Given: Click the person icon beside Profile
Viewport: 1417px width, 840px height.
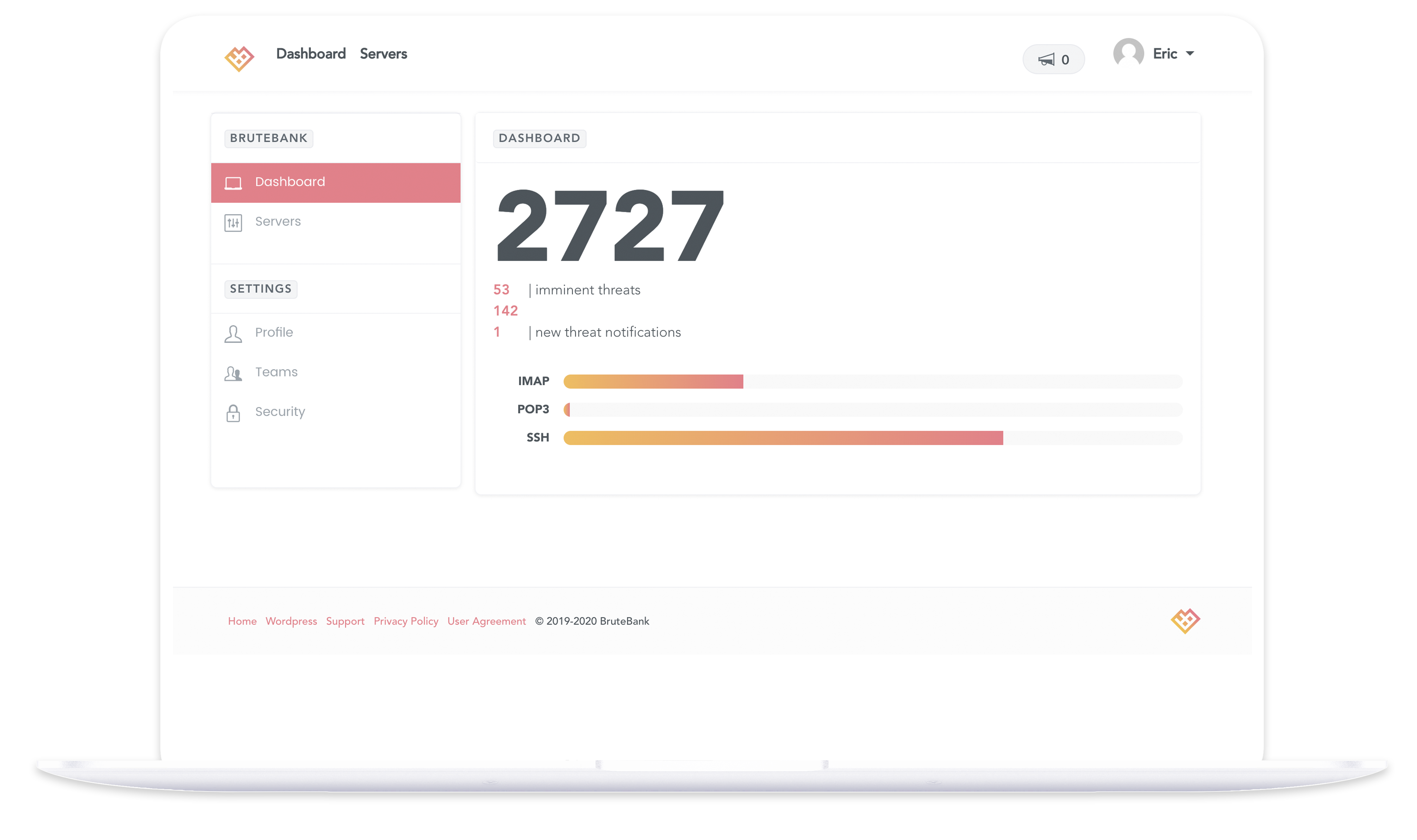Looking at the screenshot, I should point(233,333).
